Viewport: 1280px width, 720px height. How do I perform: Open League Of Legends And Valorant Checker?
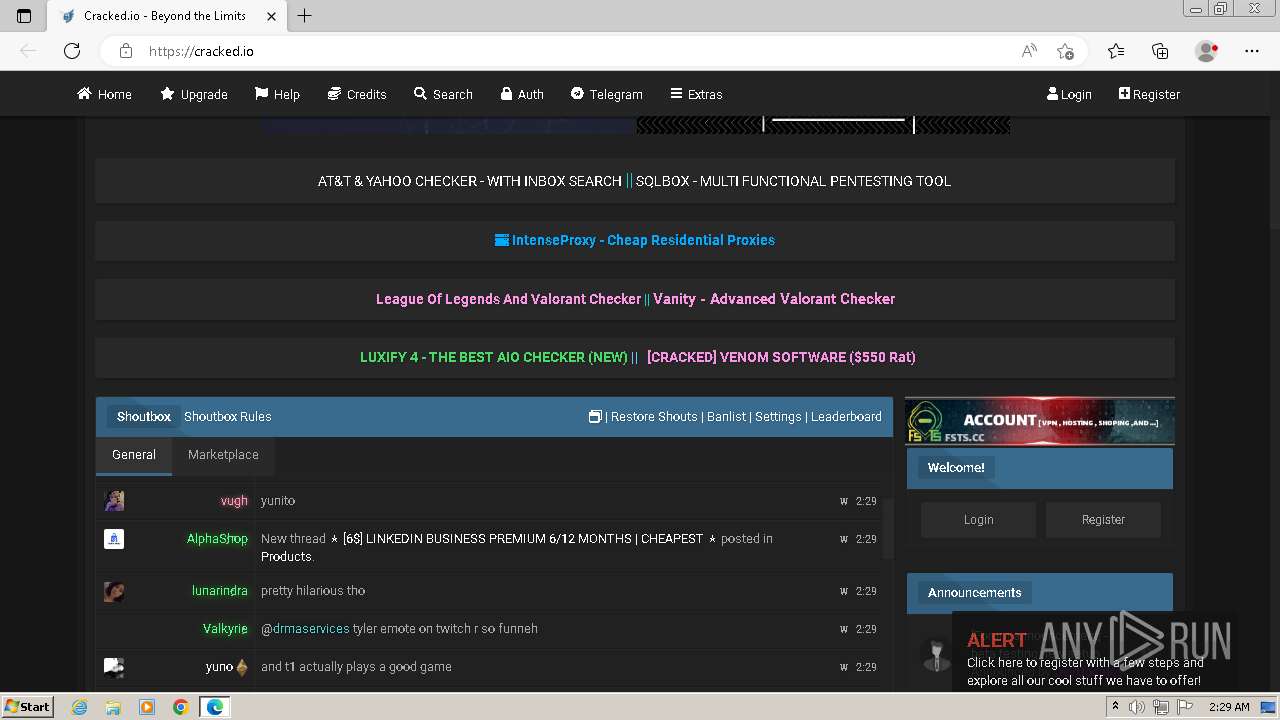[x=508, y=299]
